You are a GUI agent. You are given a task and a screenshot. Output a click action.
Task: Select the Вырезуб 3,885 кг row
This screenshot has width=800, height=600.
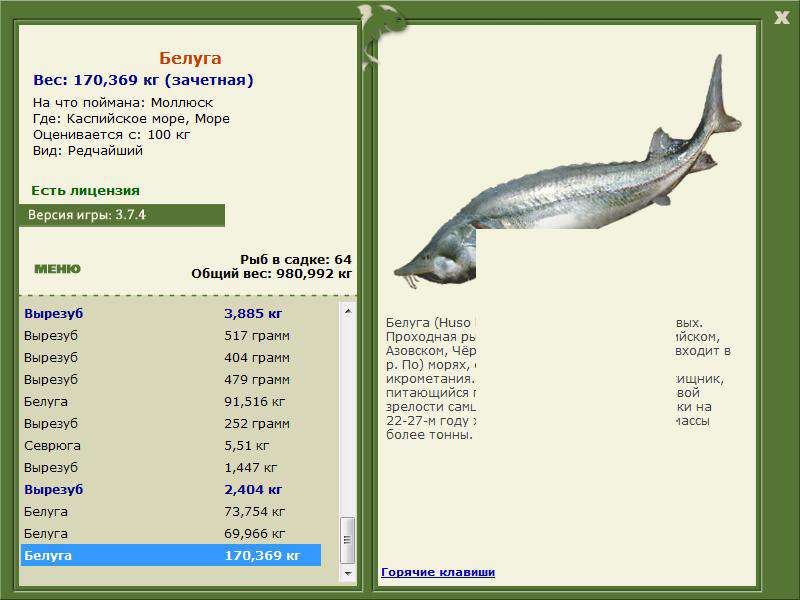point(171,313)
